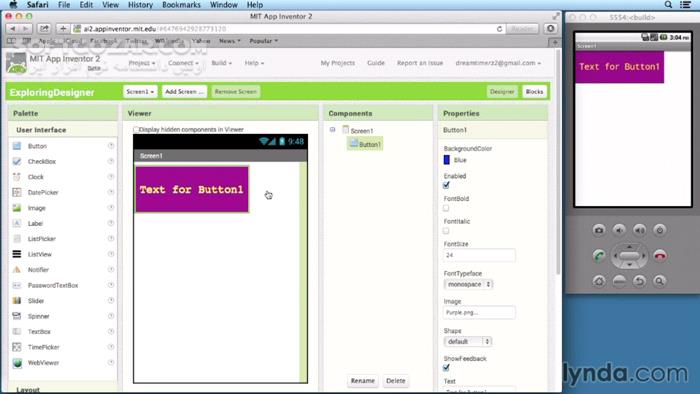Open Safari Bookmarks menu

pos(181,4)
